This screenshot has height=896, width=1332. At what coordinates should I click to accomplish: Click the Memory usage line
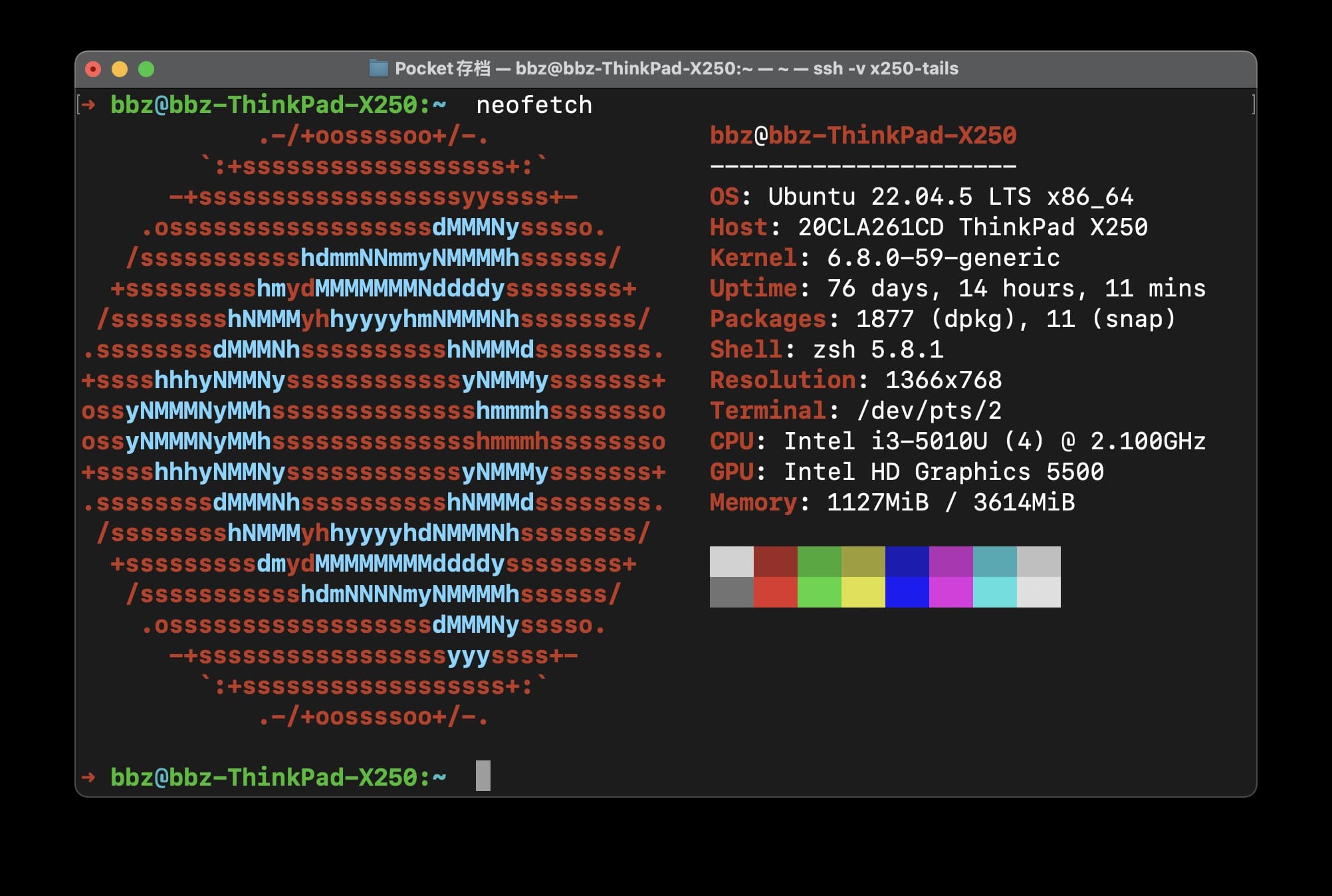[891, 503]
